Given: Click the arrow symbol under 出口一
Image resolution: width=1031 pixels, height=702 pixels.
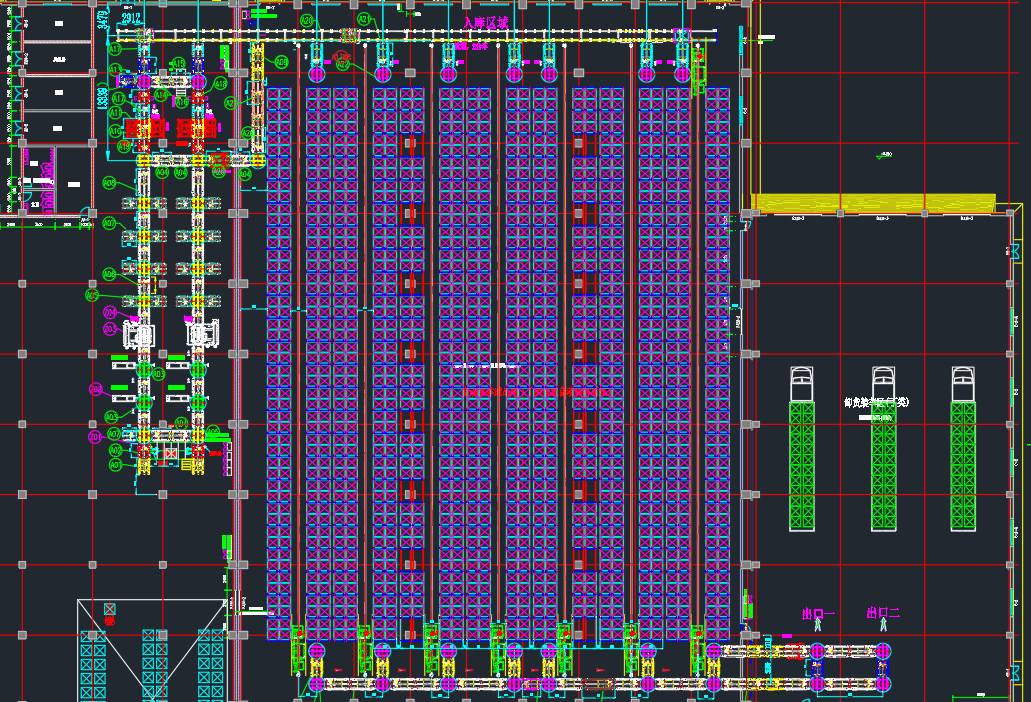Looking at the screenshot, I should click(x=818, y=624).
